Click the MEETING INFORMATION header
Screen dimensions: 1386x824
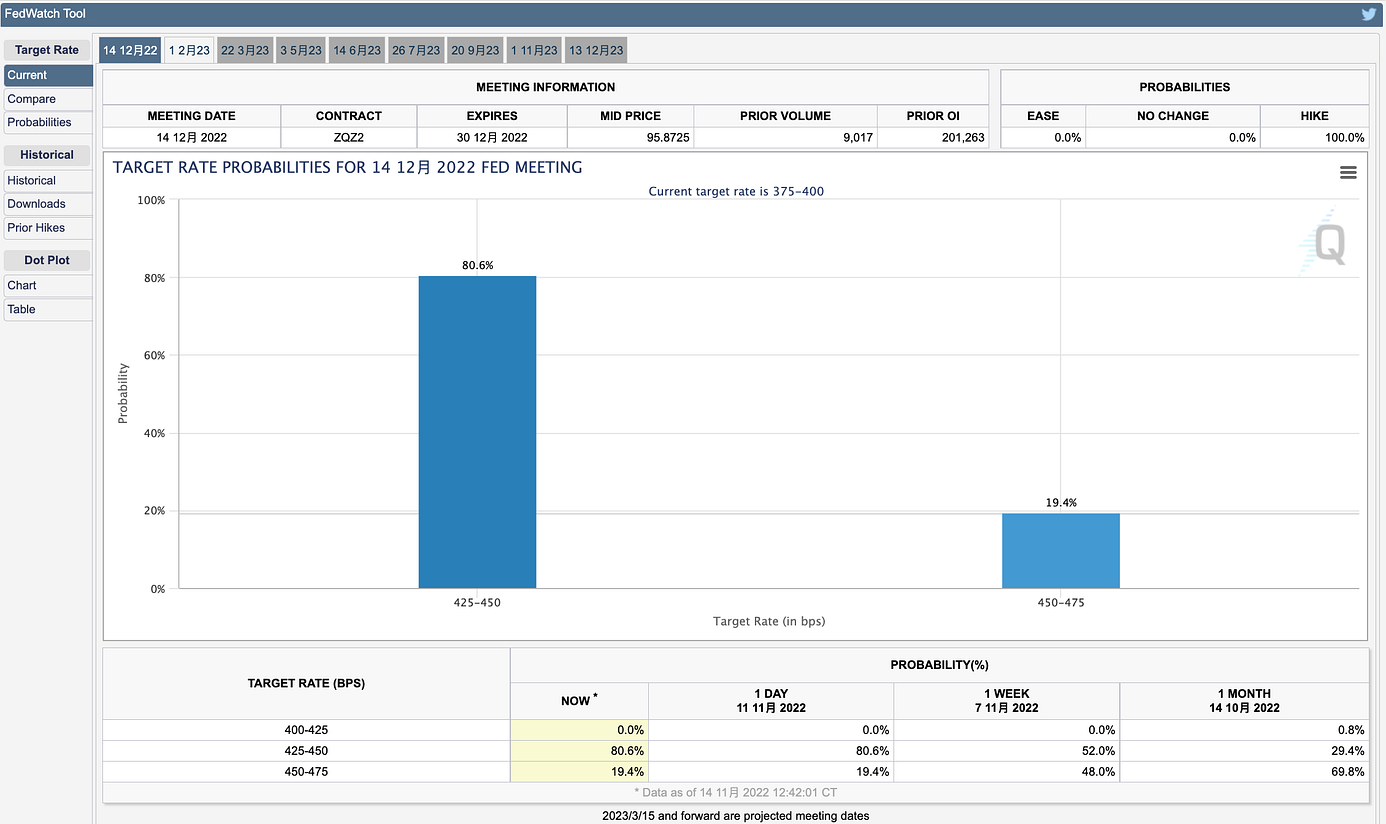click(546, 87)
